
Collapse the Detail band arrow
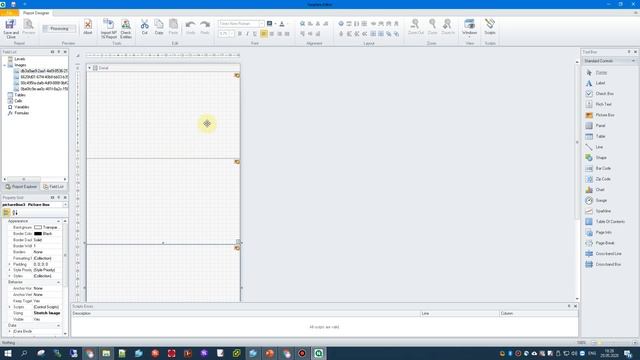coord(89,68)
